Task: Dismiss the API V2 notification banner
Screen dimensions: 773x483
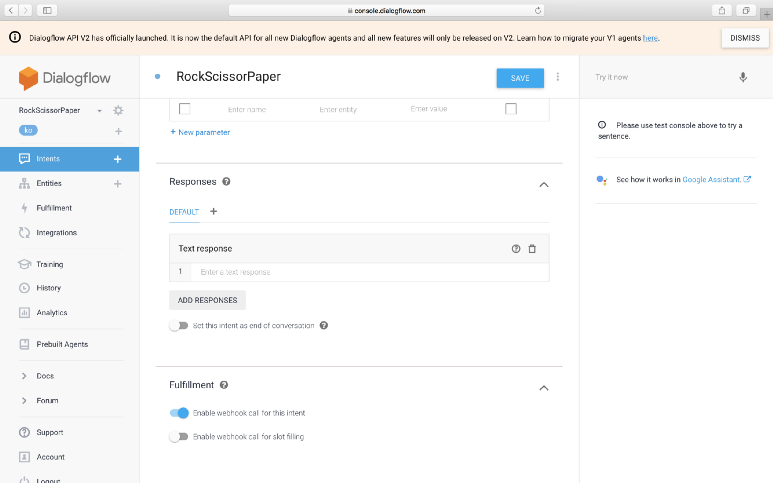Action: tap(744, 37)
